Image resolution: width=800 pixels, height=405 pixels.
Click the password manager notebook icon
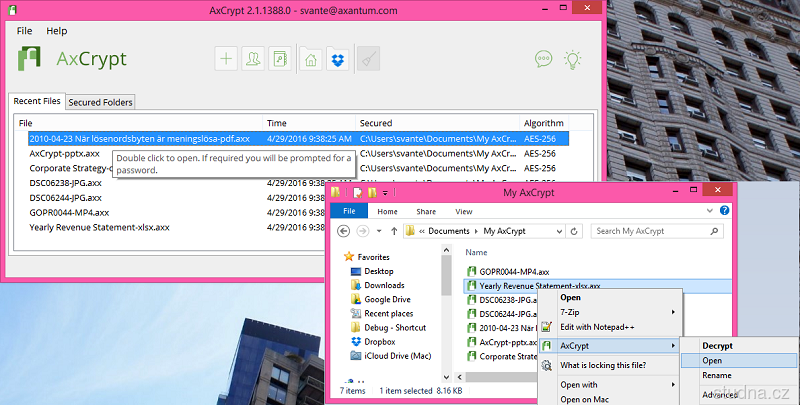click(x=279, y=59)
